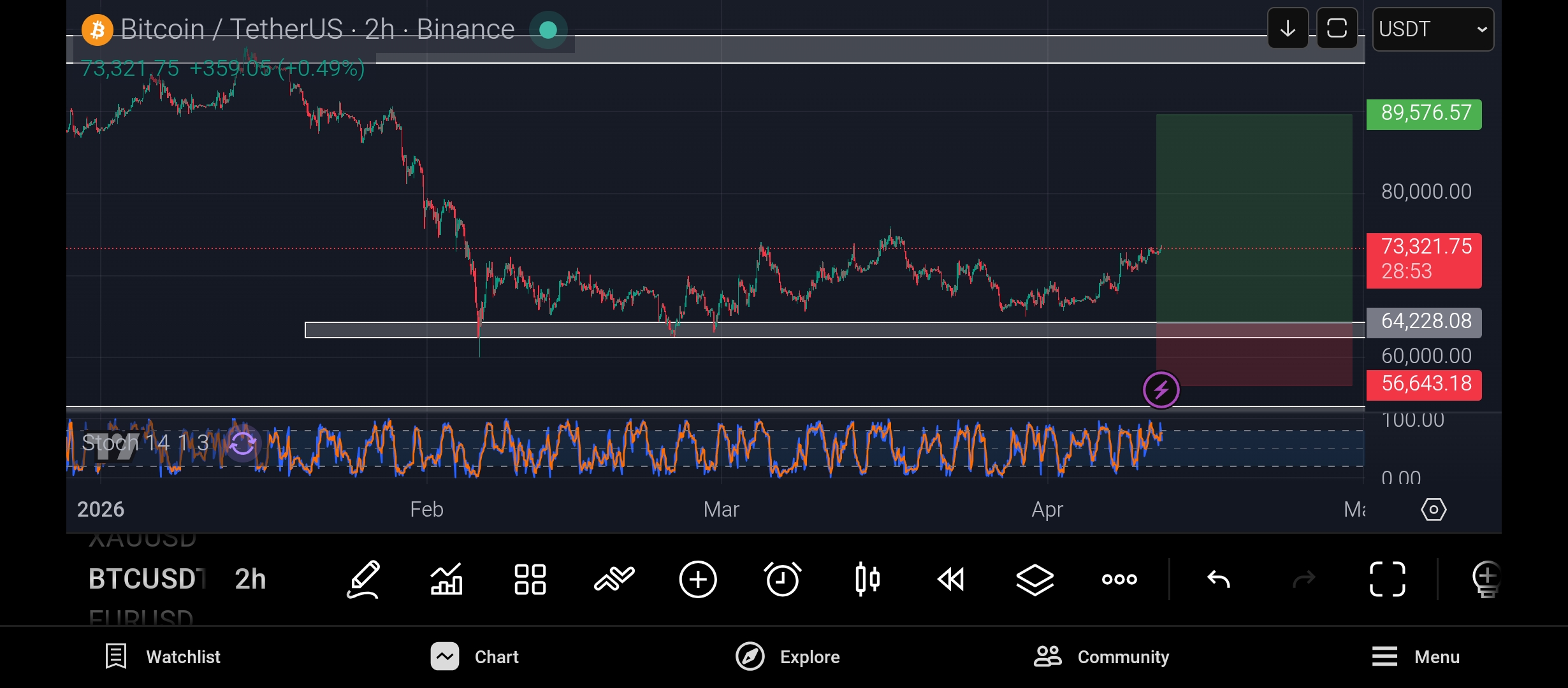This screenshot has width=1568, height=688.
Task: Undo the last chart action
Action: (x=1218, y=579)
